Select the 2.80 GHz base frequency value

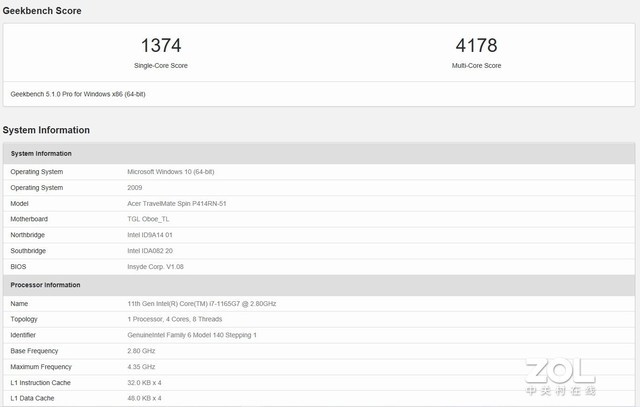(x=141, y=351)
